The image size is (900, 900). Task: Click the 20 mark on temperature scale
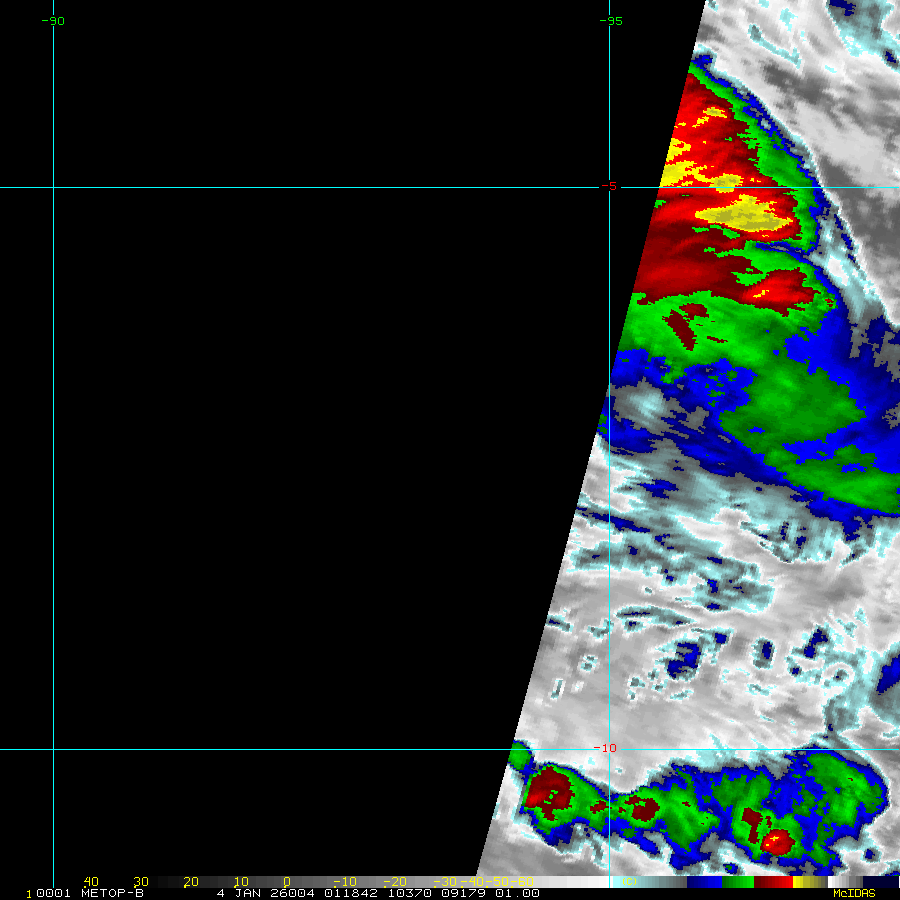pyautogui.click(x=191, y=882)
